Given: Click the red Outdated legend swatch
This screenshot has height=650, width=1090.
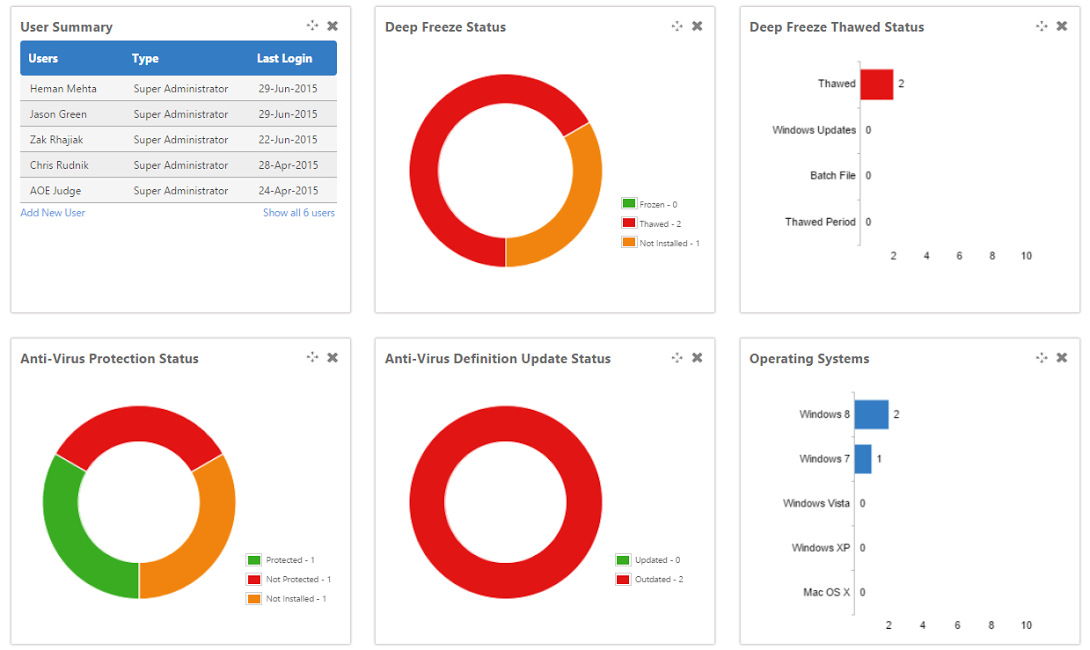Looking at the screenshot, I should coord(623,579).
